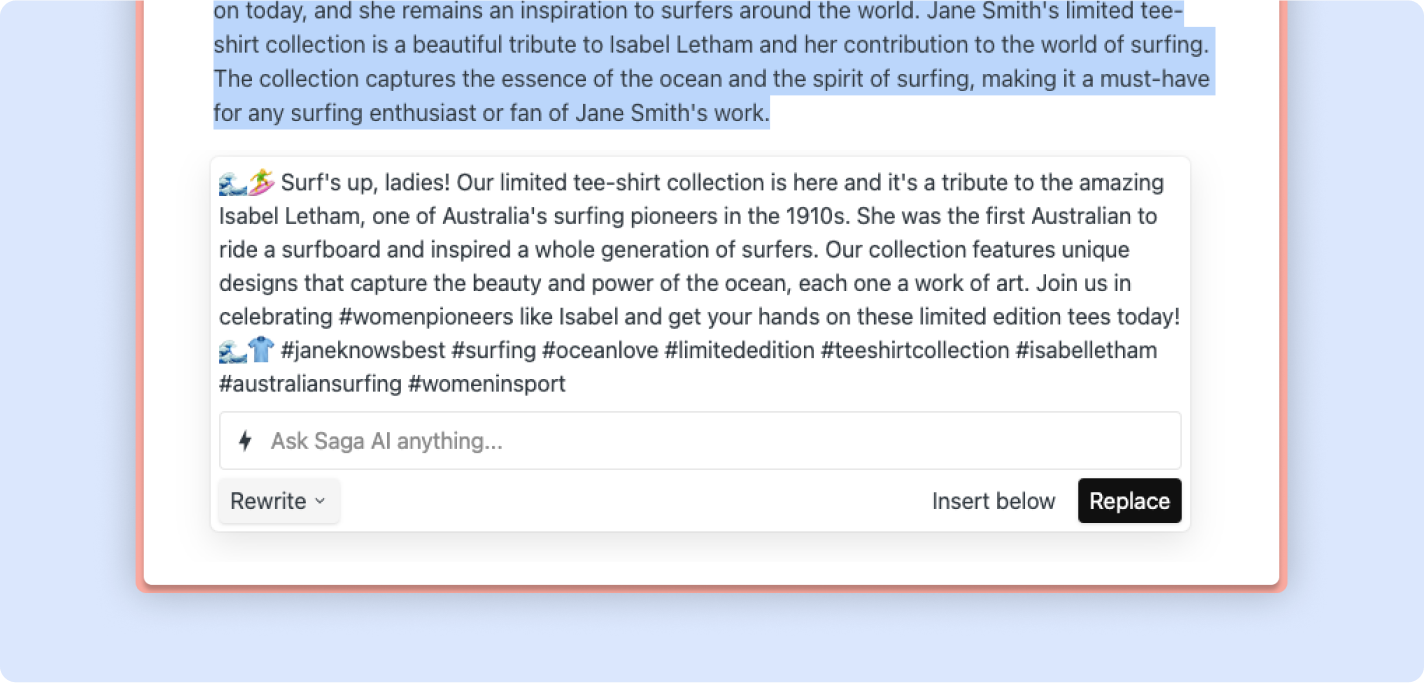1424x683 pixels.
Task: Hit the black Replace button
Action: point(1129,501)
